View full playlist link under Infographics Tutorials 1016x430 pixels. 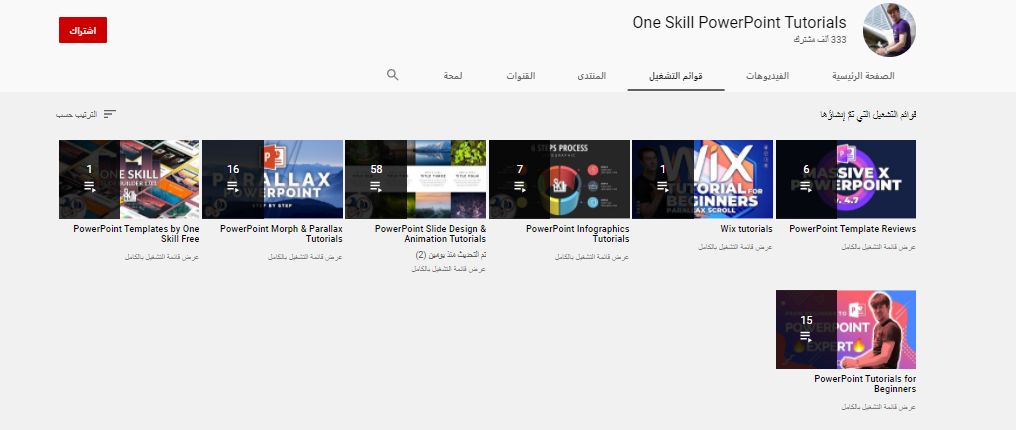592,258
